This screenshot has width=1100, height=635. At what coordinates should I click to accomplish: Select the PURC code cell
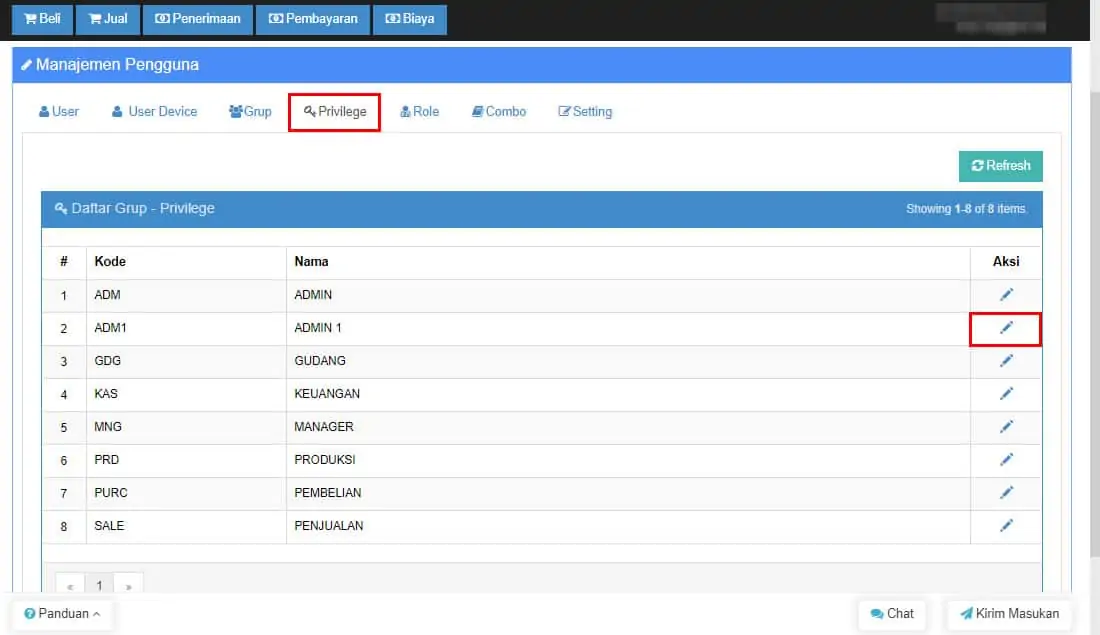click(186, 493)
